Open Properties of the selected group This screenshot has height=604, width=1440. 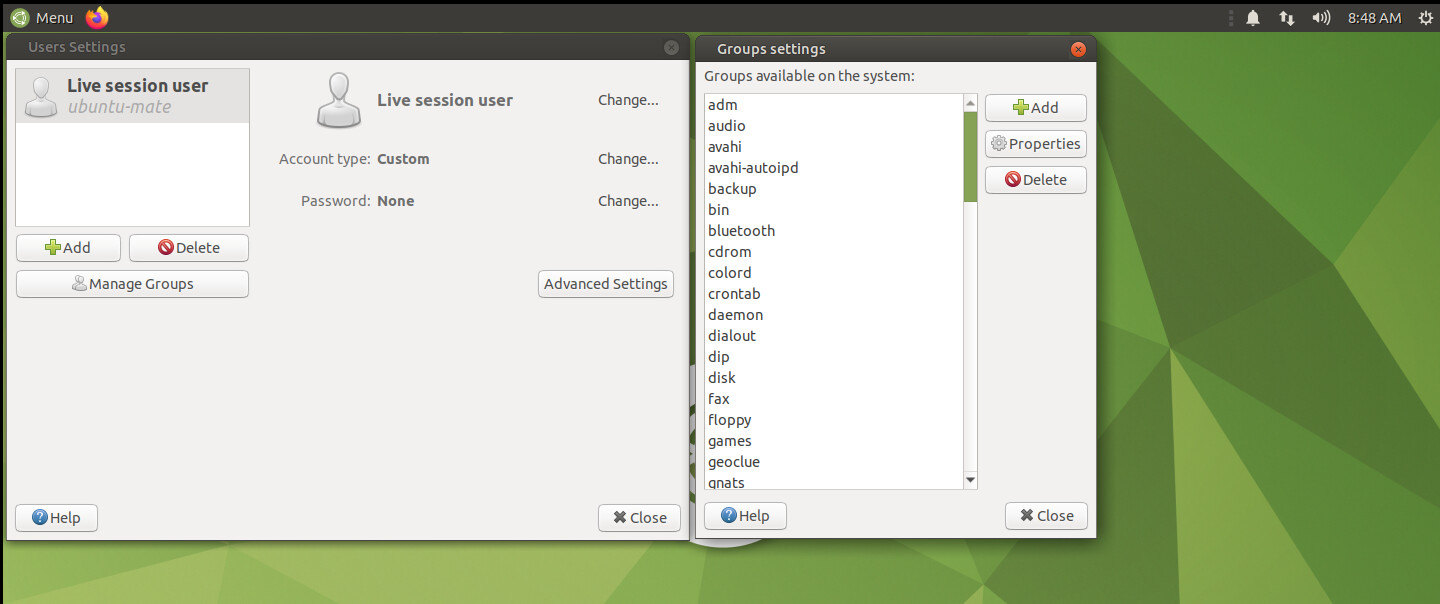1036,144
